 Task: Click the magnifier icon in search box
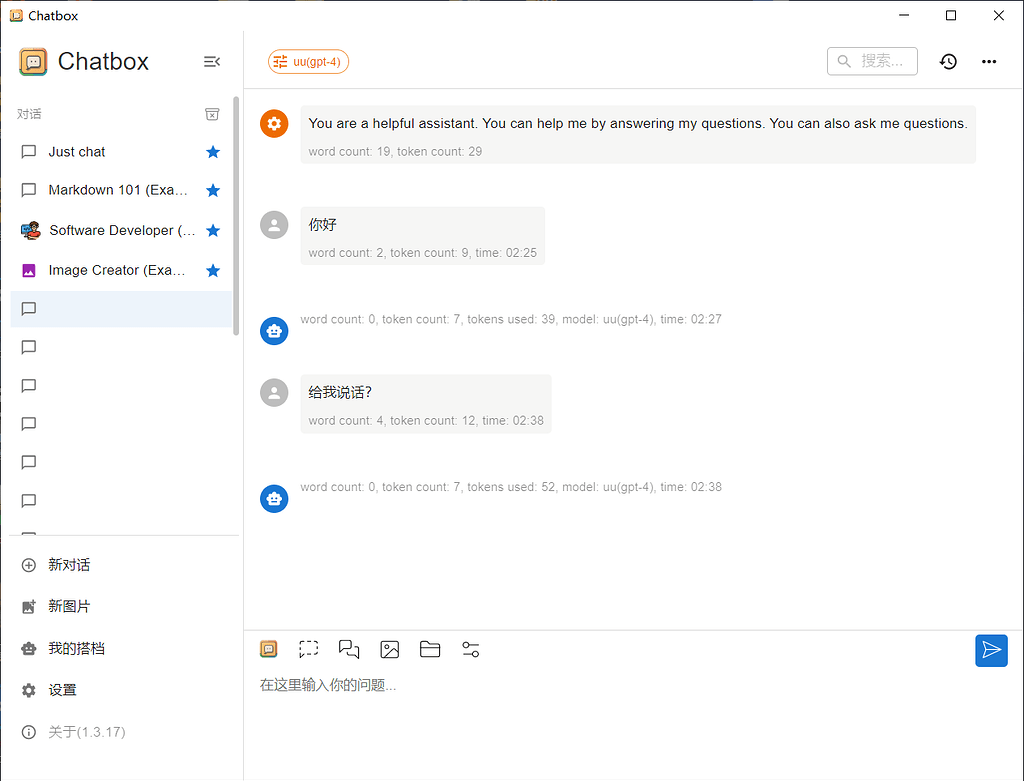[x=844, y=61]
